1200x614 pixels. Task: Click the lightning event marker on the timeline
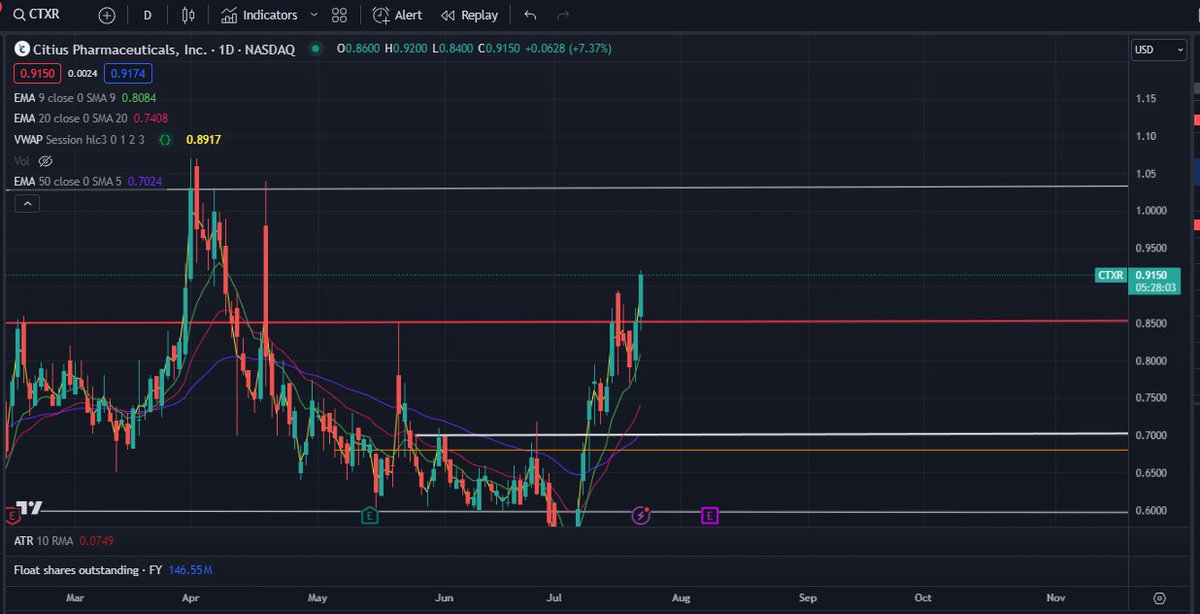[641, 514]
